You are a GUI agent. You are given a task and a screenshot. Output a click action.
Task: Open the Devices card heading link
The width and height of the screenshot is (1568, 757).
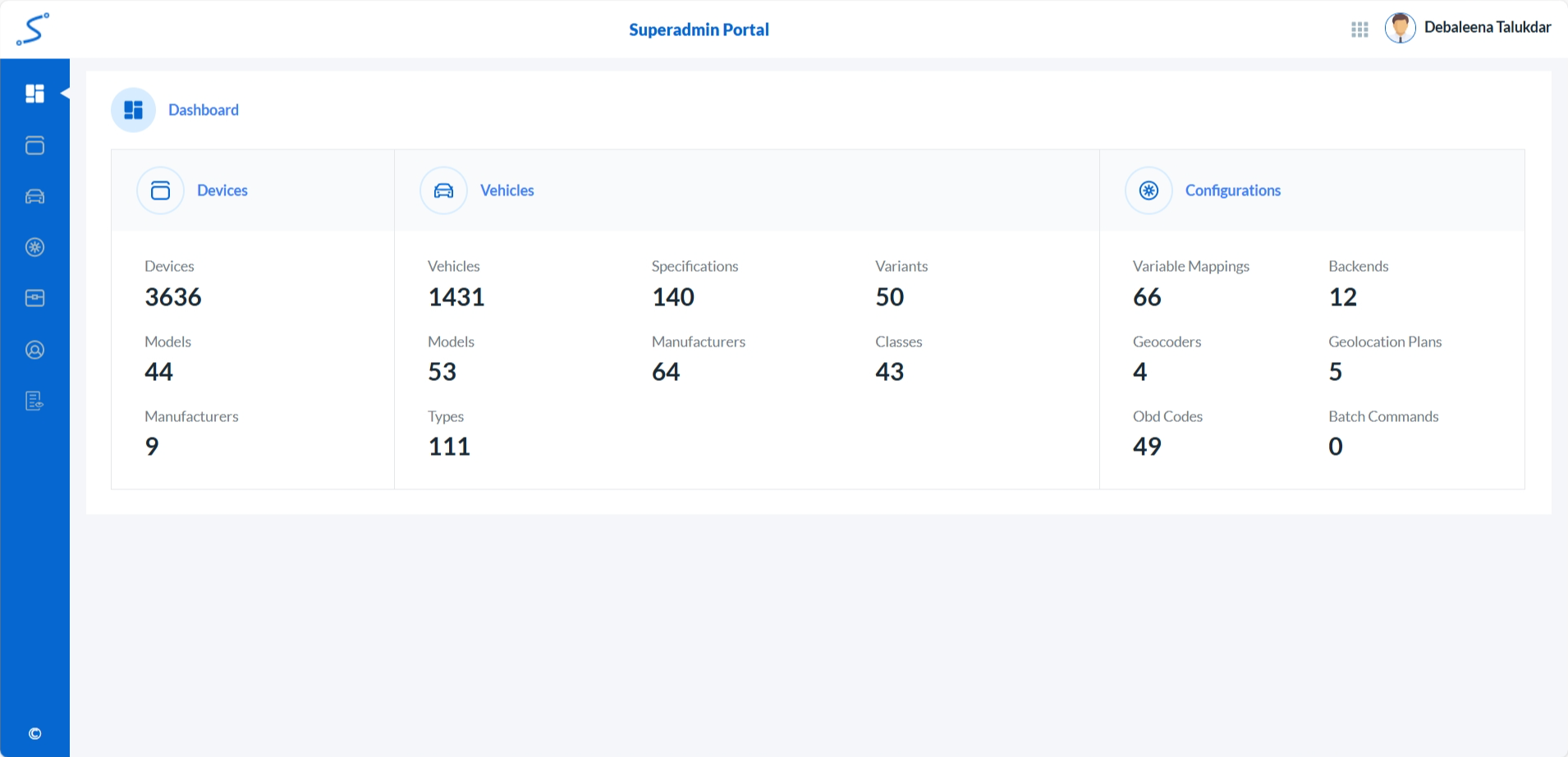pos(222,190)
